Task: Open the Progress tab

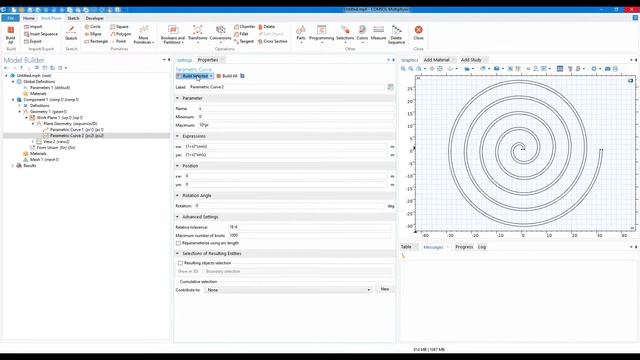Action: (x=464, y=247)
